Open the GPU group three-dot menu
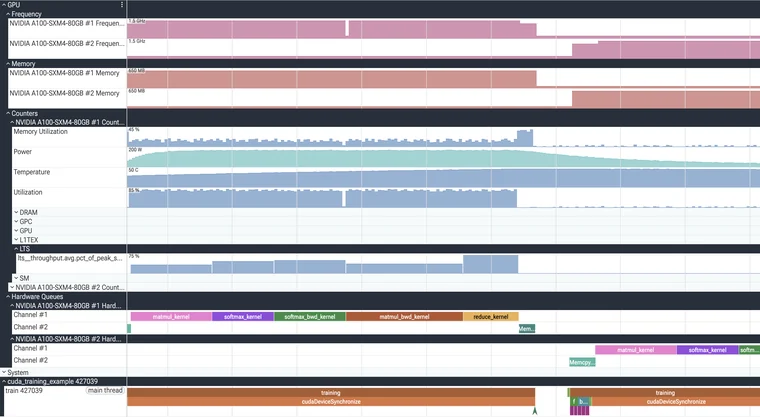760x417 pixels. coord(122,4)
